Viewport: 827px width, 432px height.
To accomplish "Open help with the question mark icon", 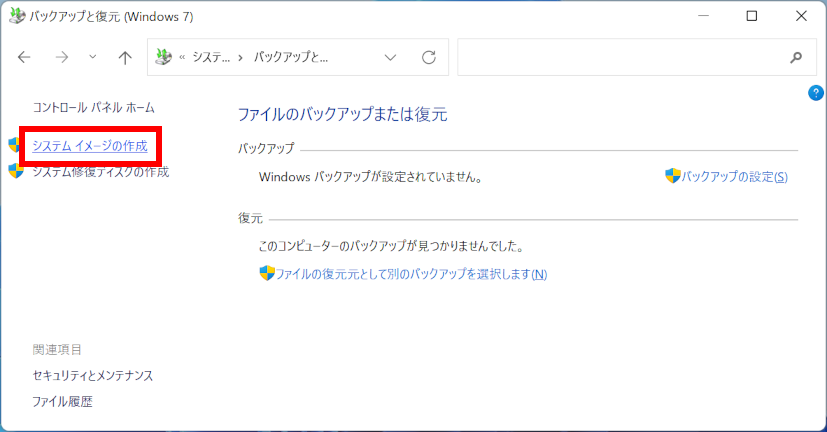I will coord(815,93).
